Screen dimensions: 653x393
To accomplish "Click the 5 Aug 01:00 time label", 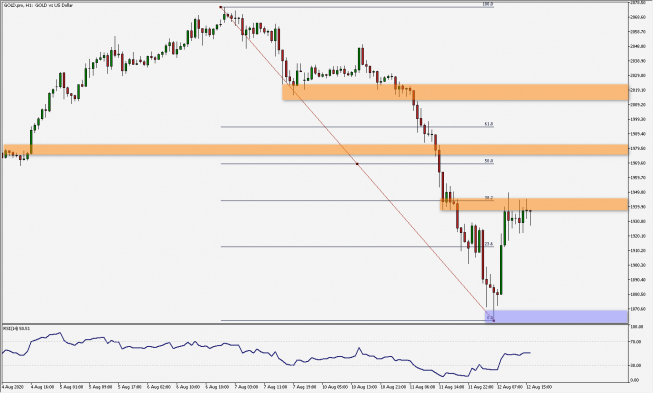I will click(72, 387).
